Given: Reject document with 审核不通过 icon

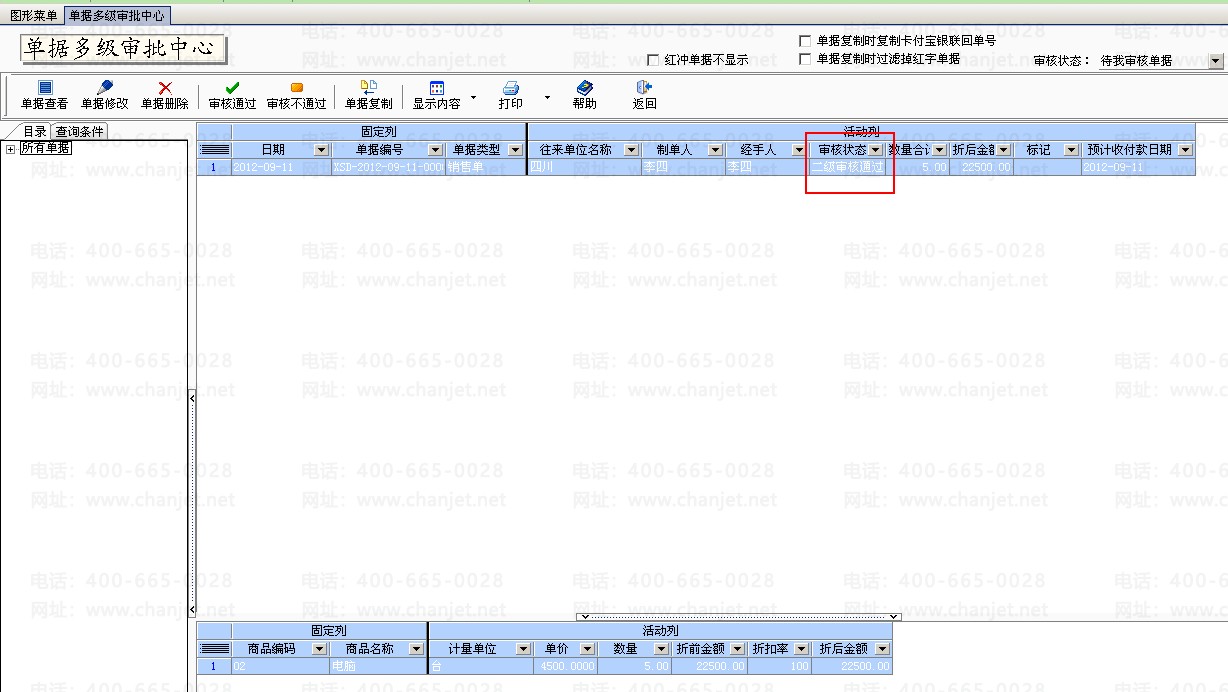Looking at the screenshot, I should (296, 89).
